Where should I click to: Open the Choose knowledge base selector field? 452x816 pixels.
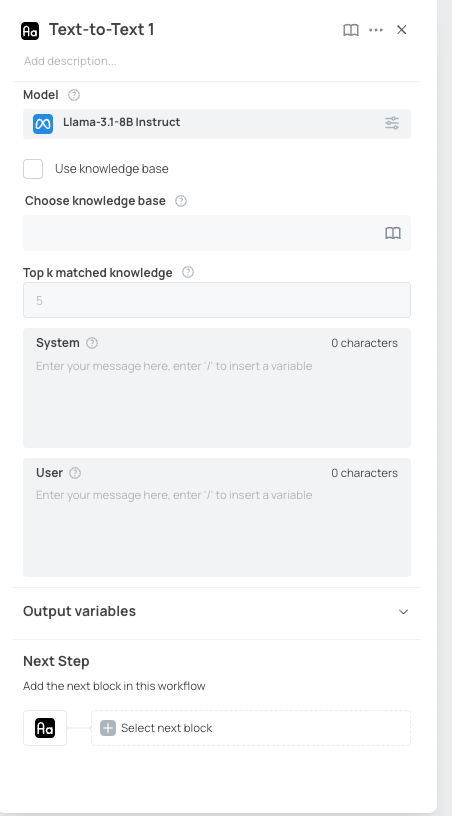(217, 233)
